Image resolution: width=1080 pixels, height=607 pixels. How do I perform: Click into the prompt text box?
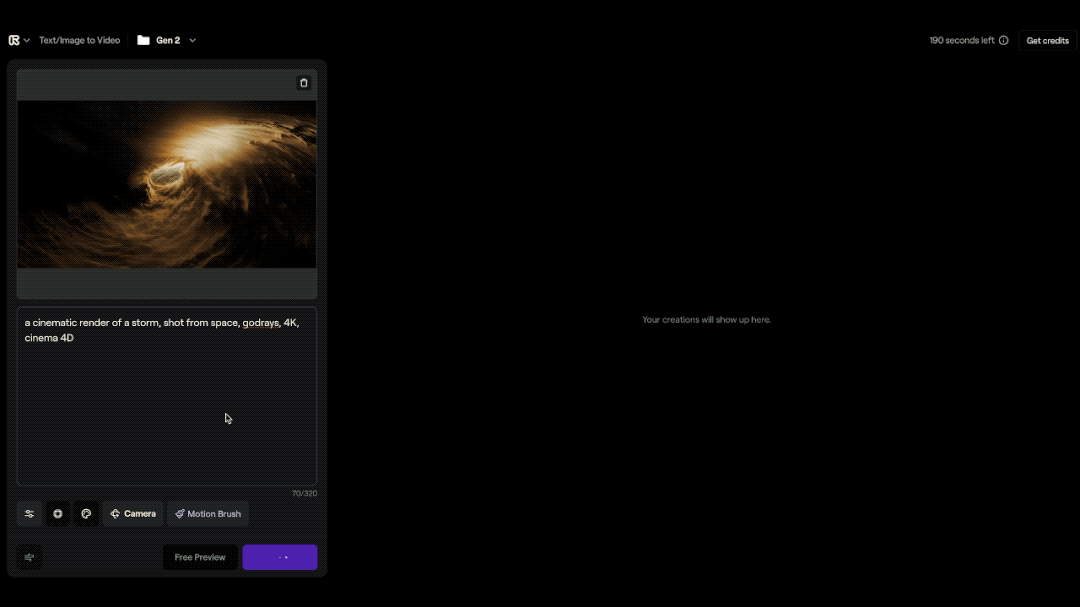[167, 400]
